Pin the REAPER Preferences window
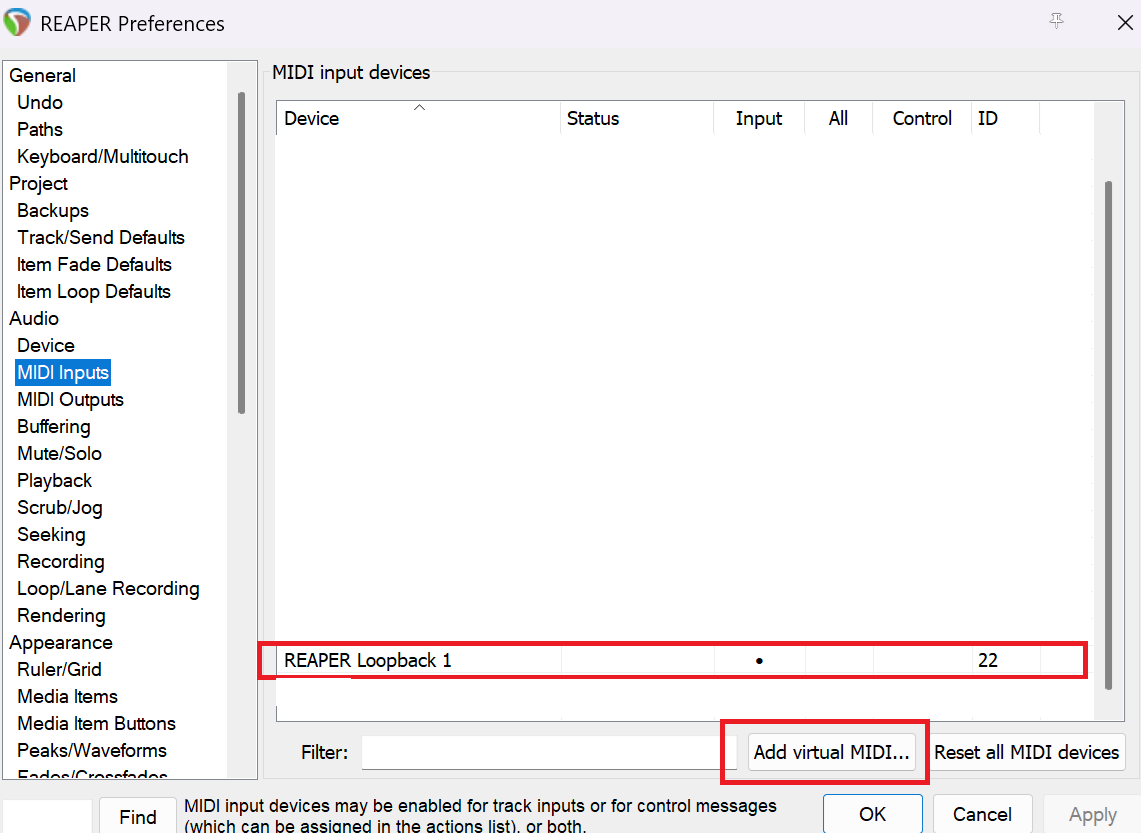Viewport: 1141px width, 833px height. (1056, 22)
